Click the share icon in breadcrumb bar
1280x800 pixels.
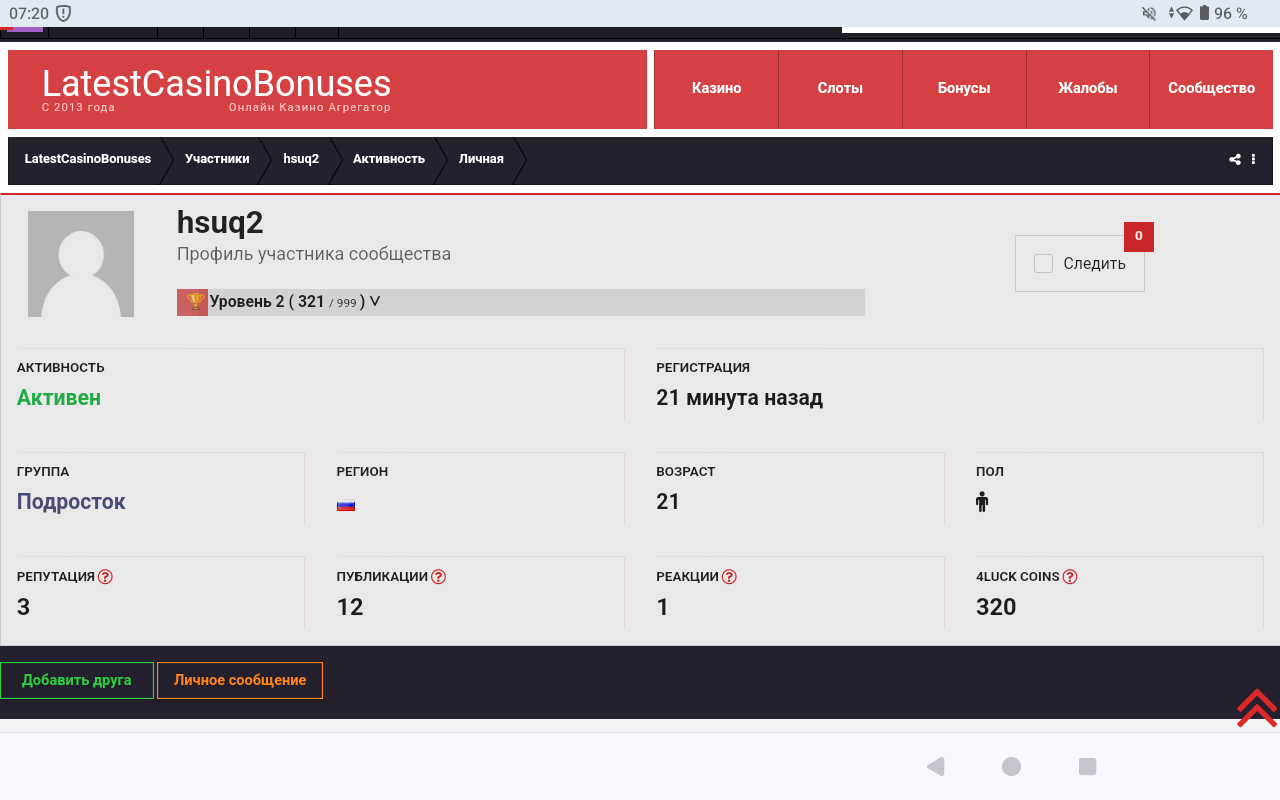pyautogui.click(x=1235, y=159)
